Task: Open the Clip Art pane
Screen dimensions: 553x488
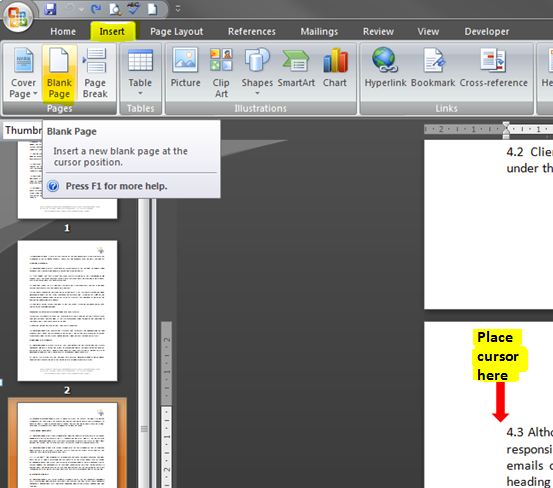Action: tap(221, 73)
